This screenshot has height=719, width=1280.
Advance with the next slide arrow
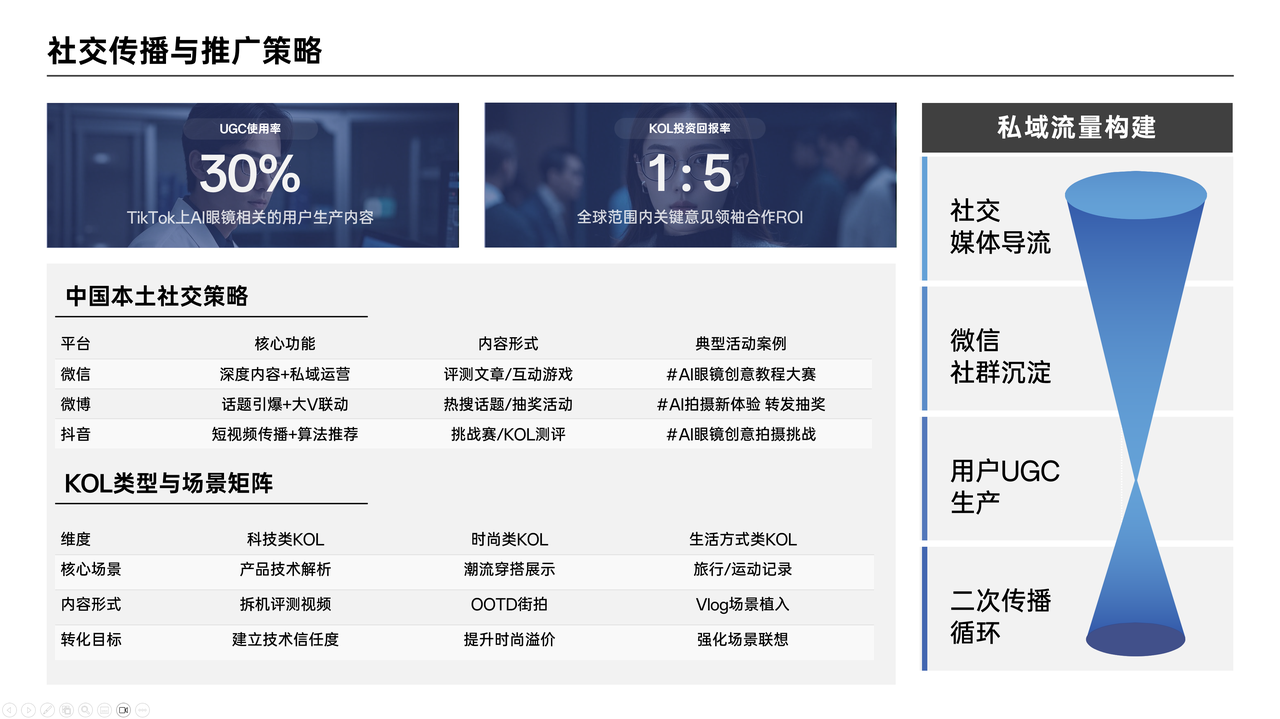click(x=29, y=710)
